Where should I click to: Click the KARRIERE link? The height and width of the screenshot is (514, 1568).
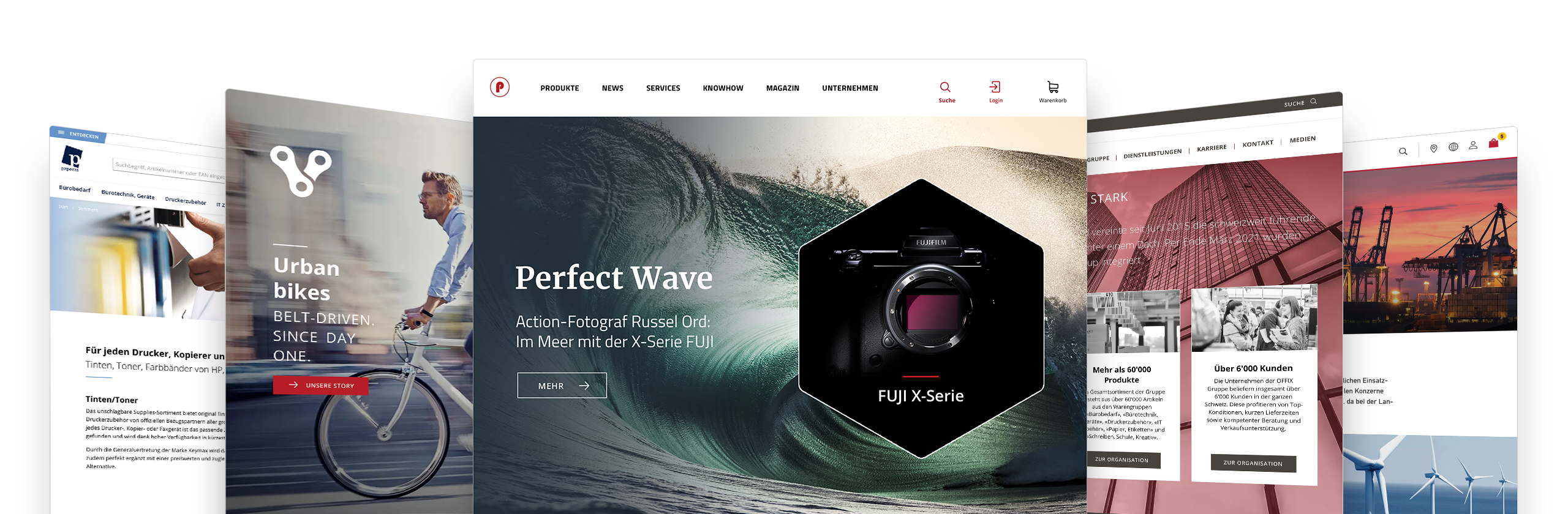pos(1212,148)
